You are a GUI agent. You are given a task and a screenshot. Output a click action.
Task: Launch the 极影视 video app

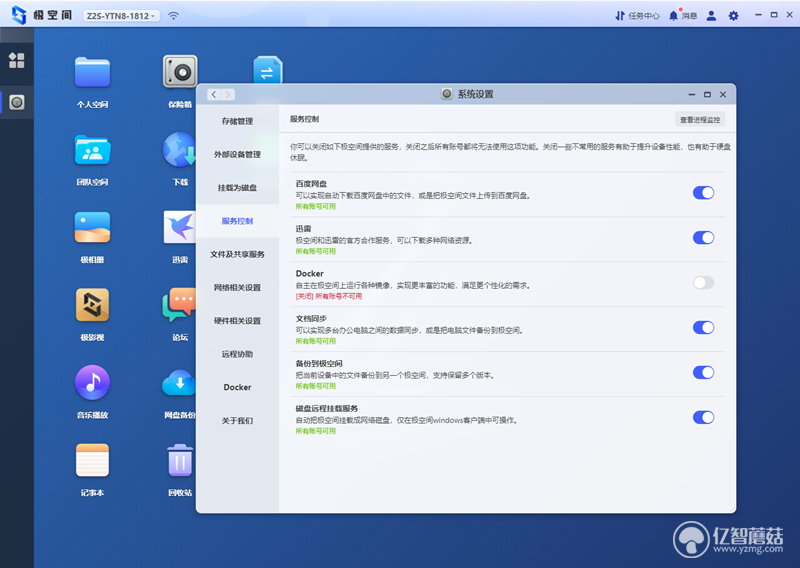coord(92,305)
